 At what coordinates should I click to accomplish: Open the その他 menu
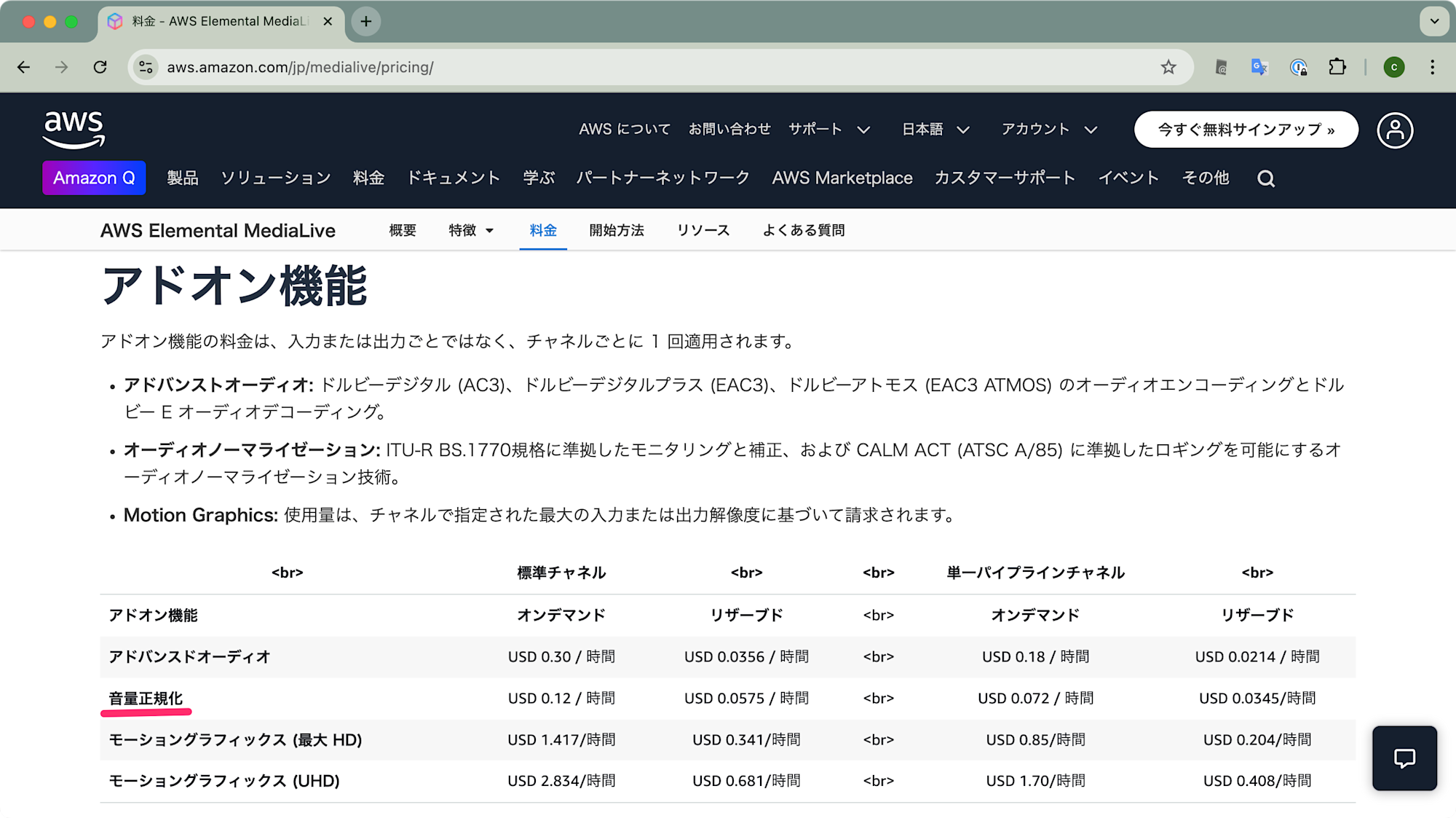(x=1206, y=178)
